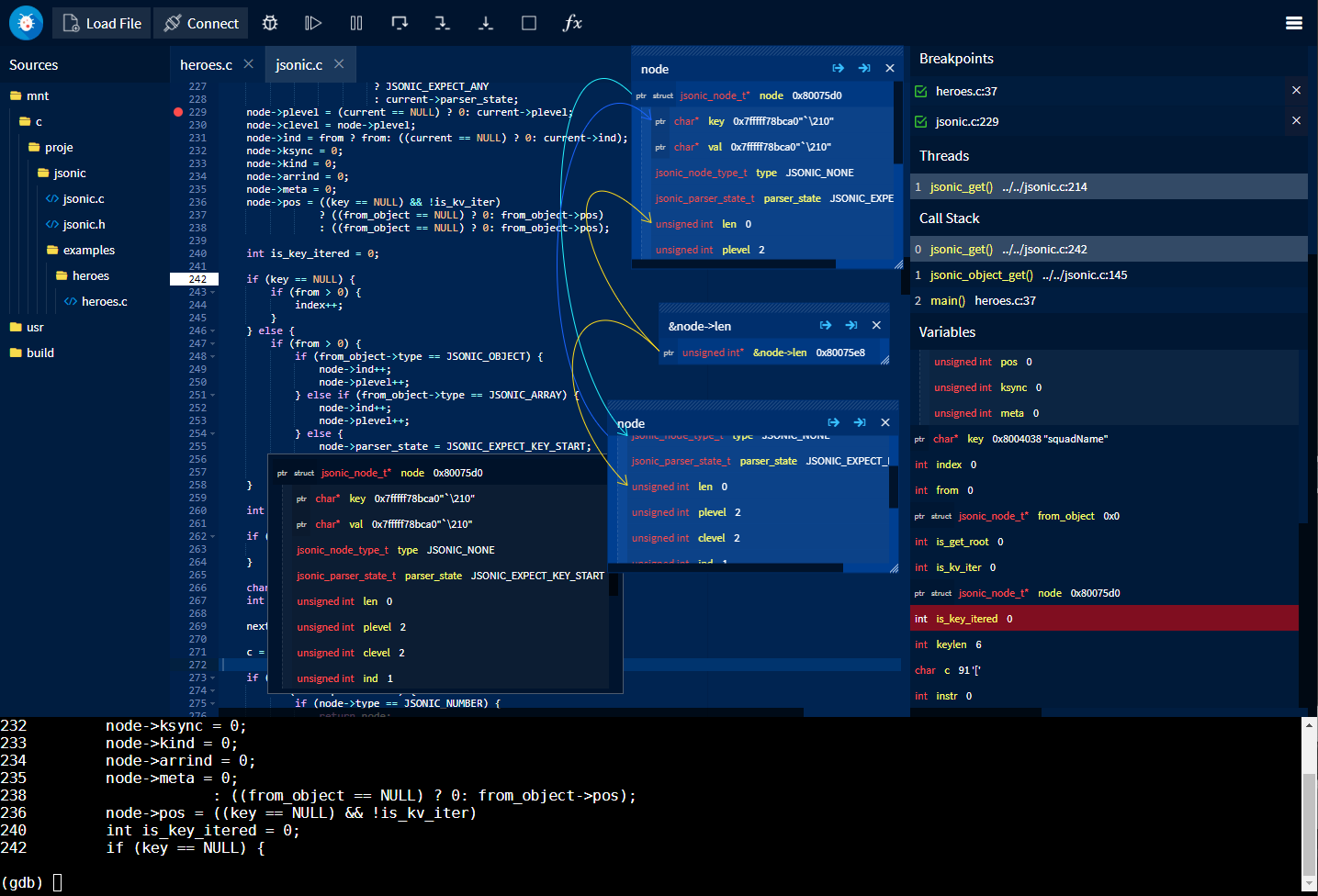Click the debug bug icon in toolbar
This screenshot has height=896, width=1318.
270,23
